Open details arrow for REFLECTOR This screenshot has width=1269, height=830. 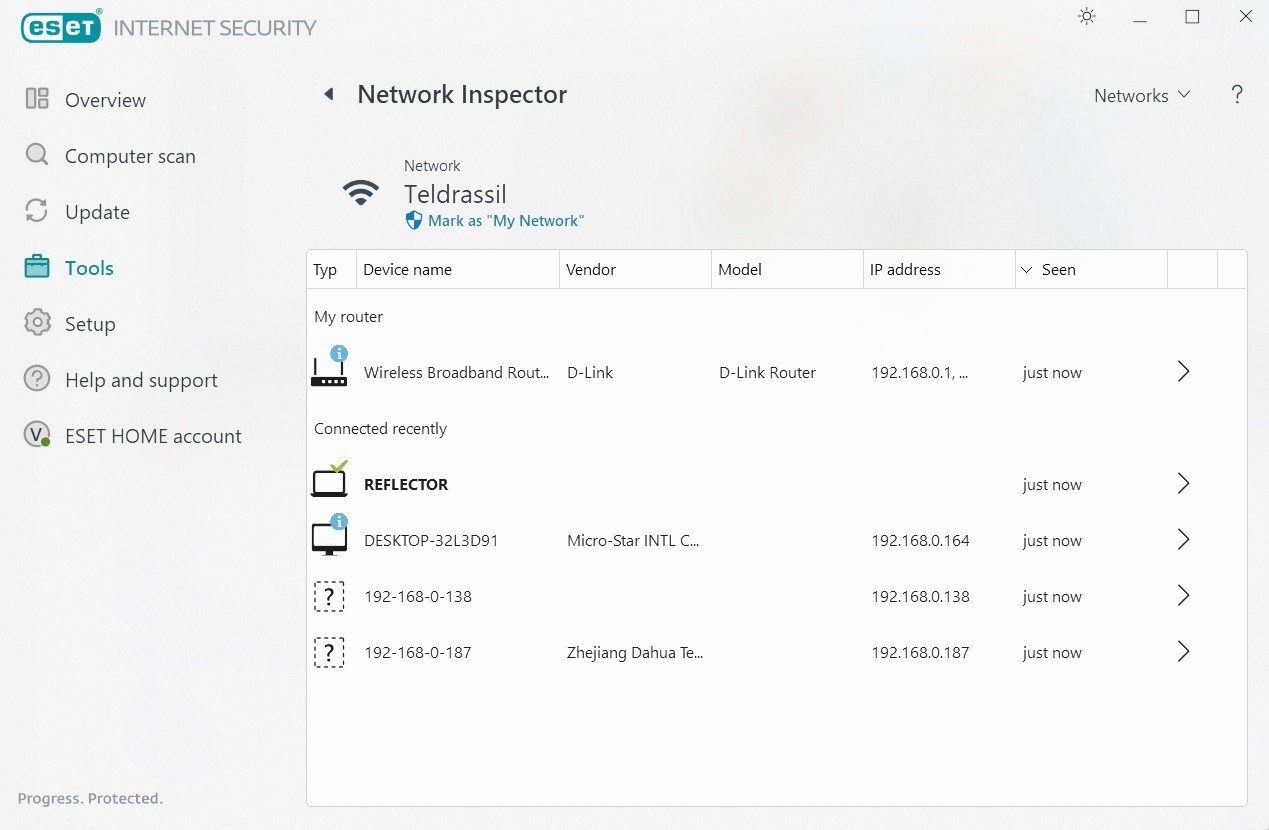(x=1183, y=484)
